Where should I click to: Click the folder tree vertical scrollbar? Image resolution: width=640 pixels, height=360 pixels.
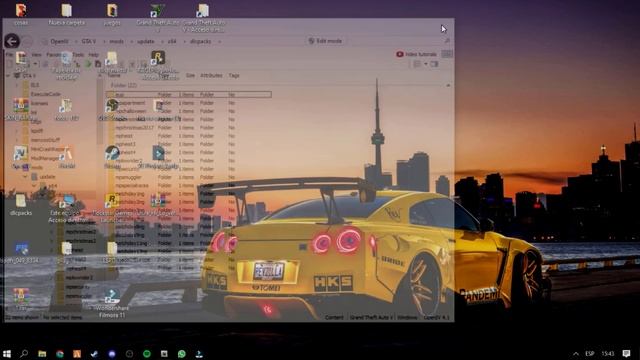[100, 110]
